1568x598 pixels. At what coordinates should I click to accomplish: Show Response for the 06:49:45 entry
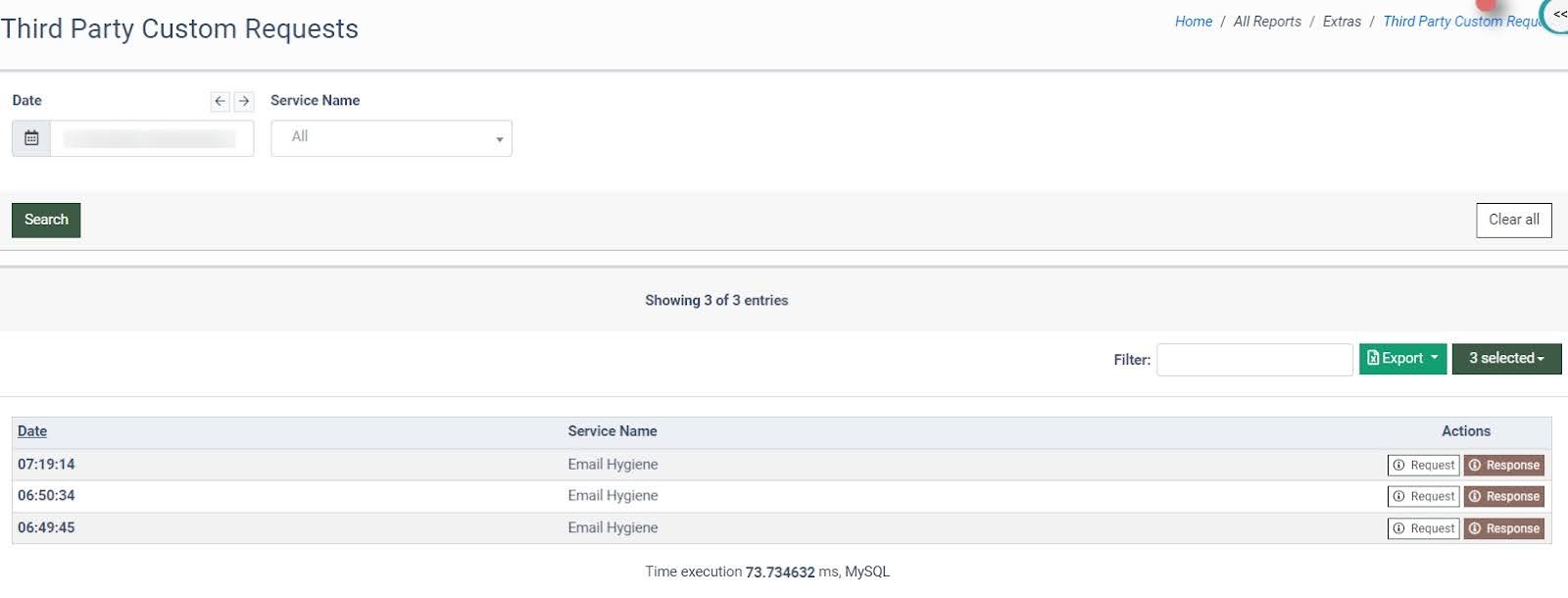[x=1503, y=528]
